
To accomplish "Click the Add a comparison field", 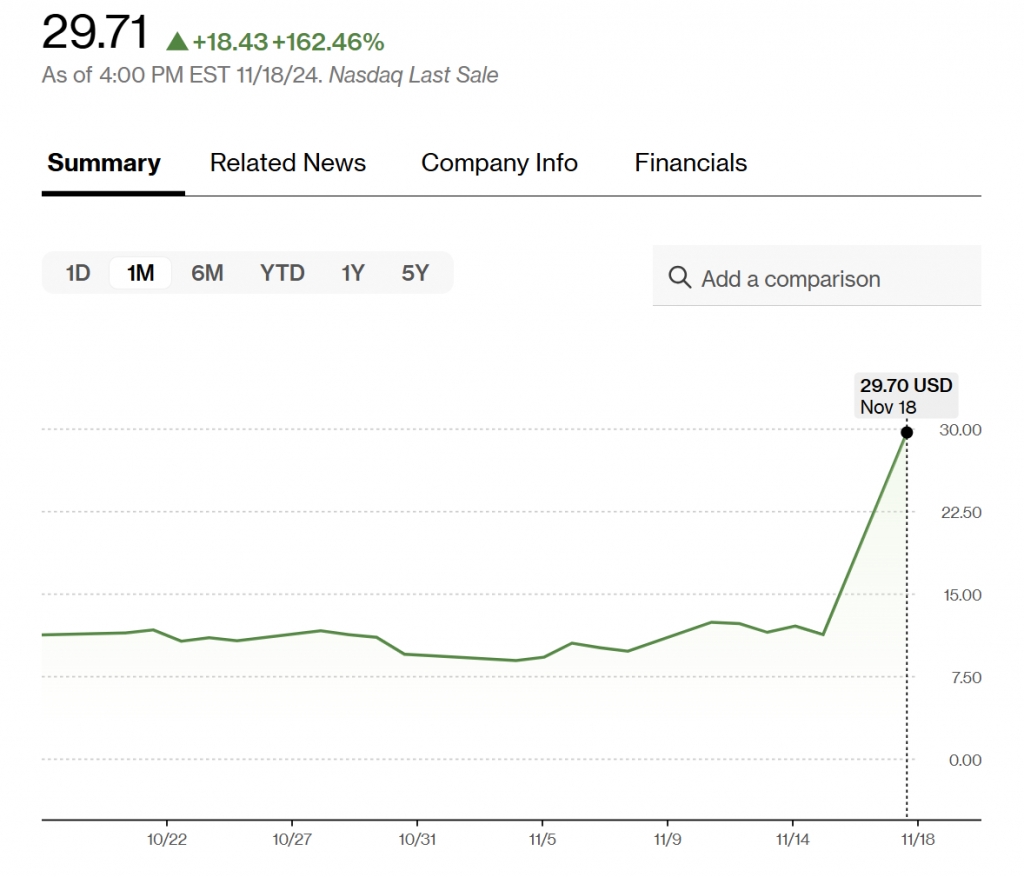I will [x=816, y=279].
